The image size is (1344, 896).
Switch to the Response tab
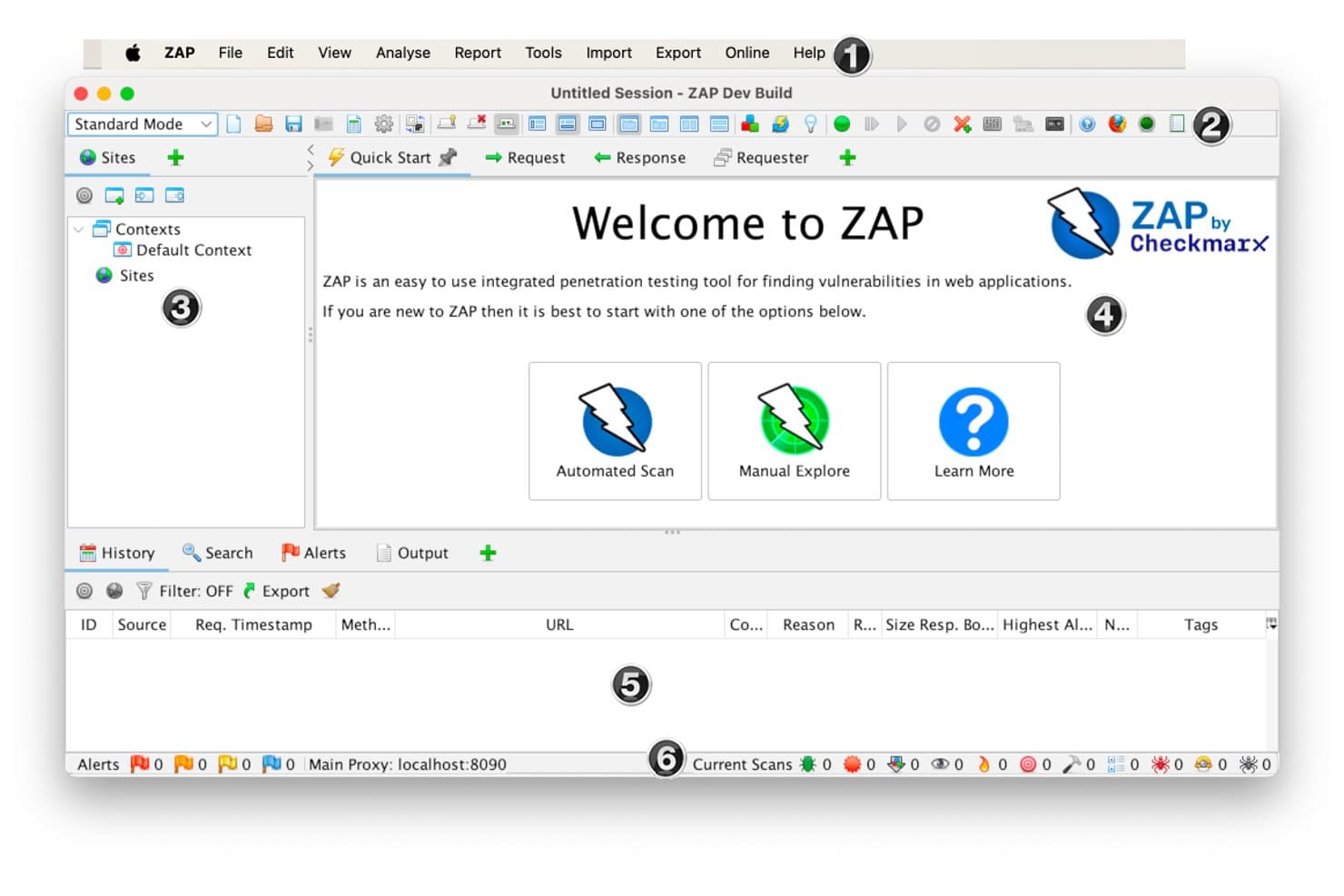639,158
